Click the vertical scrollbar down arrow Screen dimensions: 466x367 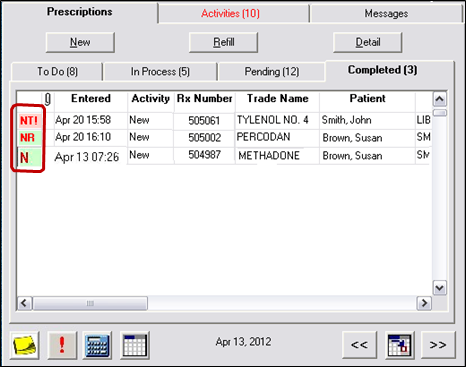[439, 288]
